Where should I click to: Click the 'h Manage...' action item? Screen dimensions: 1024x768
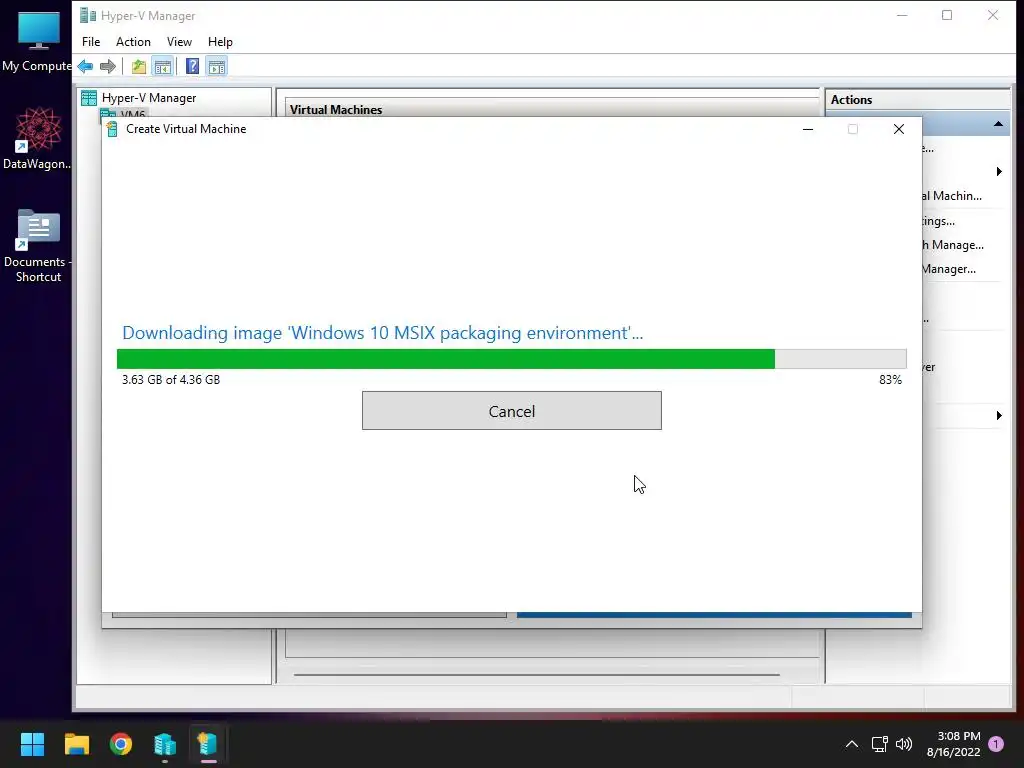[x=953, y=245]
